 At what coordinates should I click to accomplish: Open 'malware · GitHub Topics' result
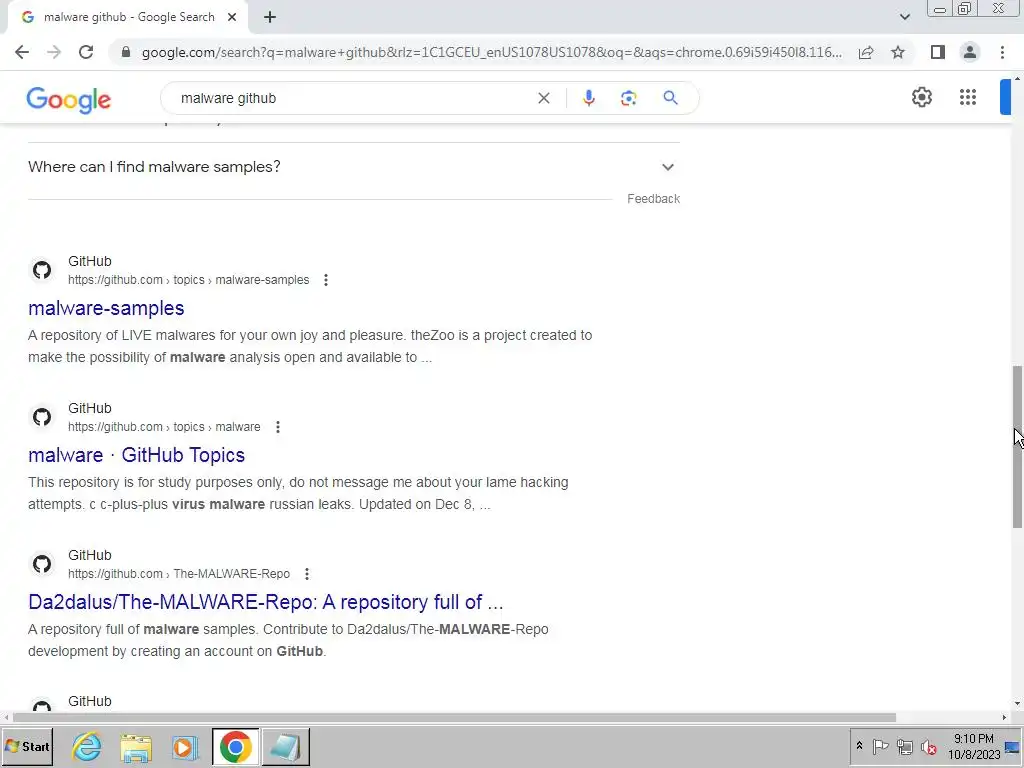[x=136, y=455]
